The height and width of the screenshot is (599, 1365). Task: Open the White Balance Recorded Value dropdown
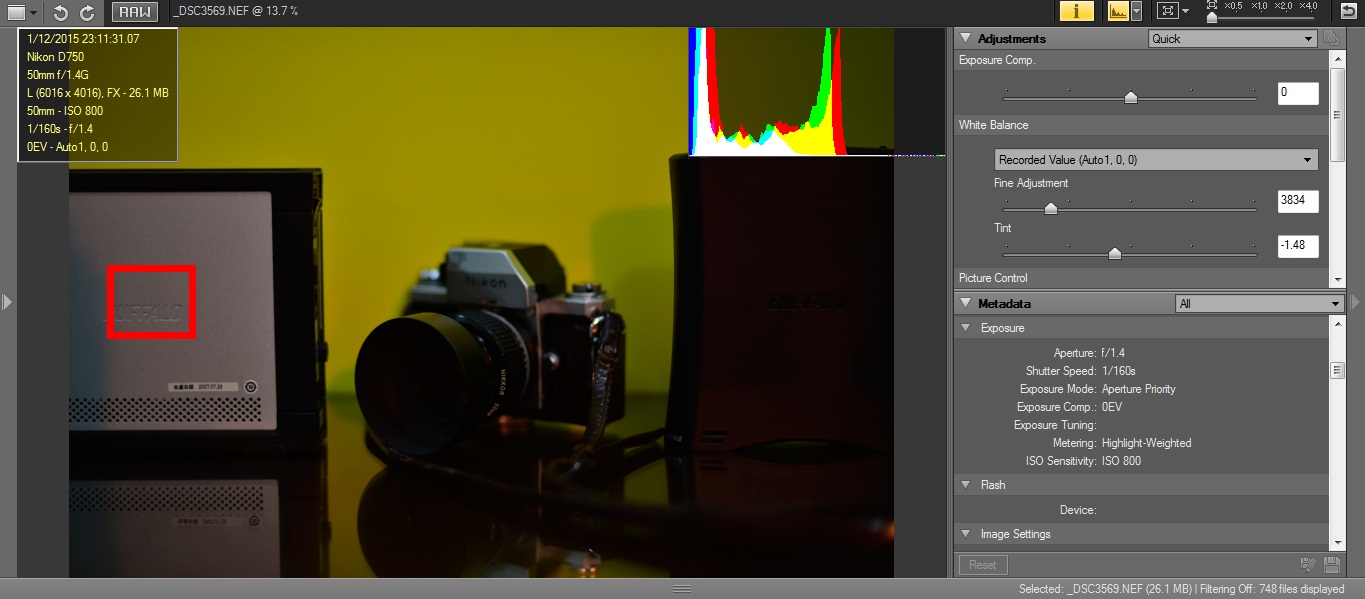coord(1157,160)
